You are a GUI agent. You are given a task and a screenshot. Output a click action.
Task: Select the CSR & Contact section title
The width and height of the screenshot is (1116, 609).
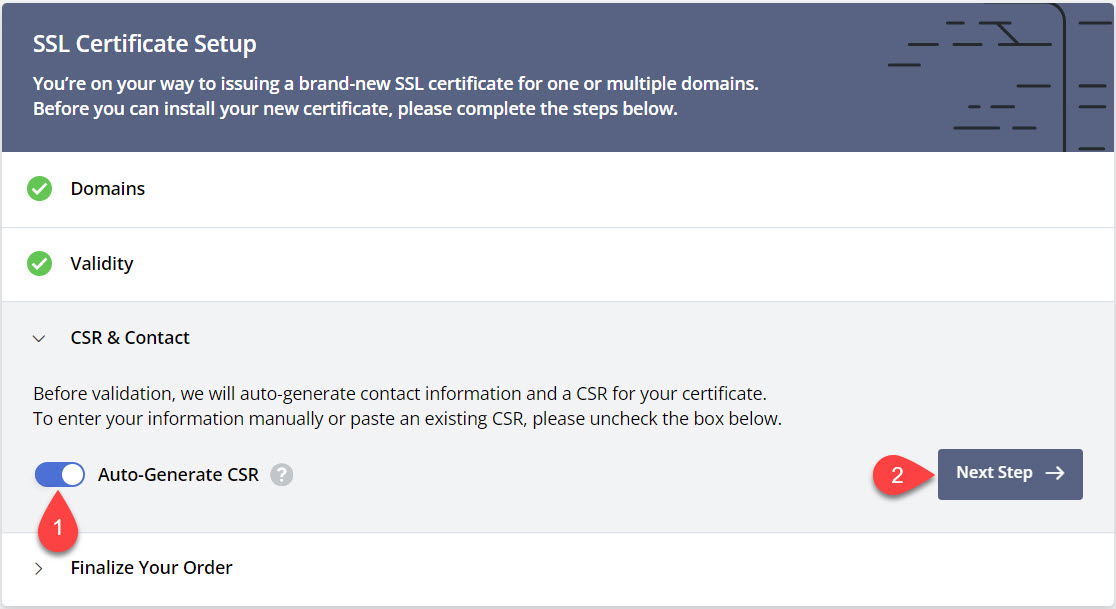coord(130,338)
